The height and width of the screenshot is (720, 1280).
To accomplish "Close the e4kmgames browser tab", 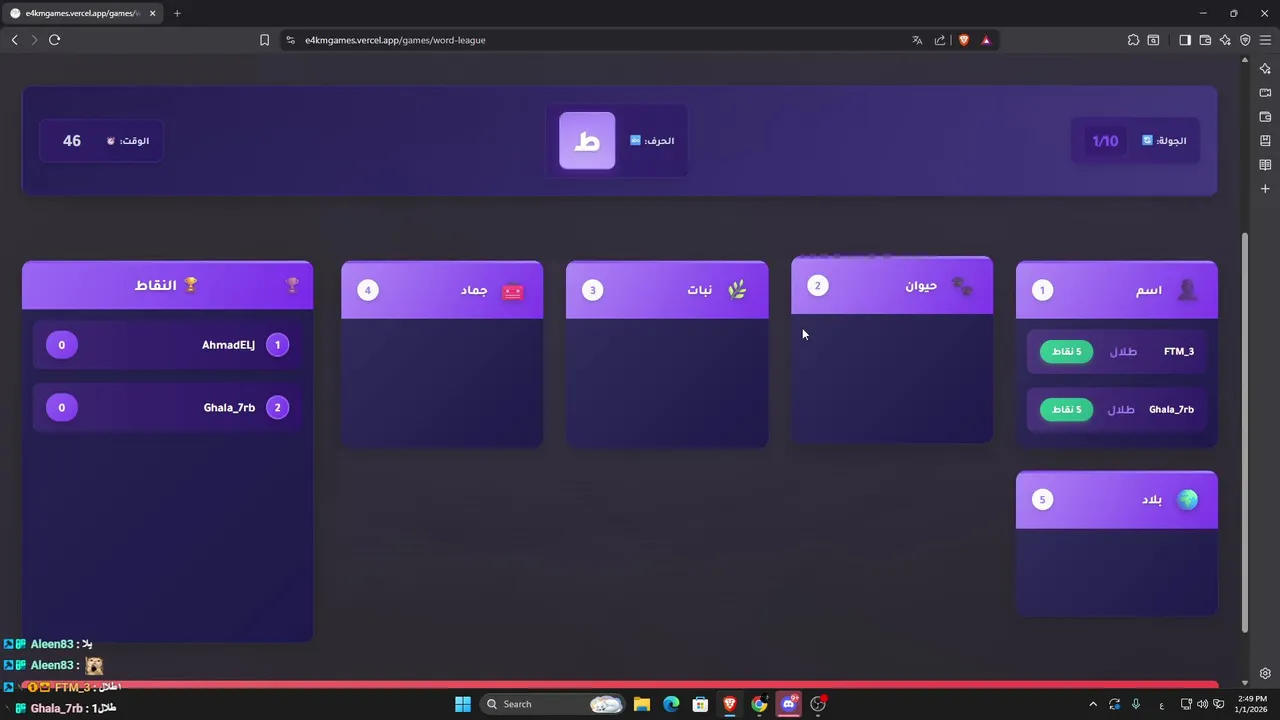I will pos(153,13).
